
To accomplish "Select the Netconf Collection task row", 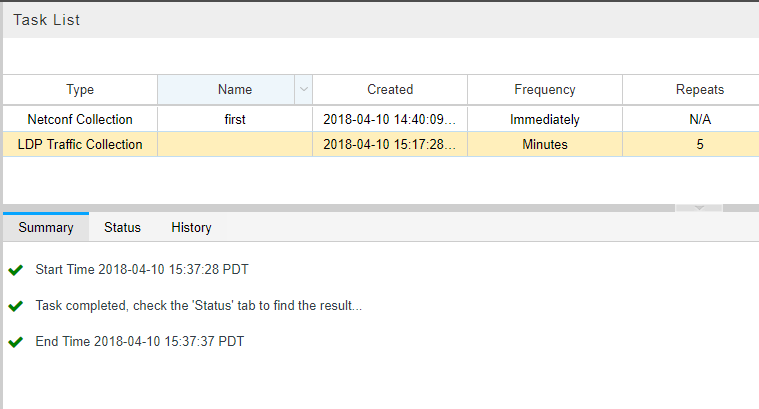I will click(80, 119).
